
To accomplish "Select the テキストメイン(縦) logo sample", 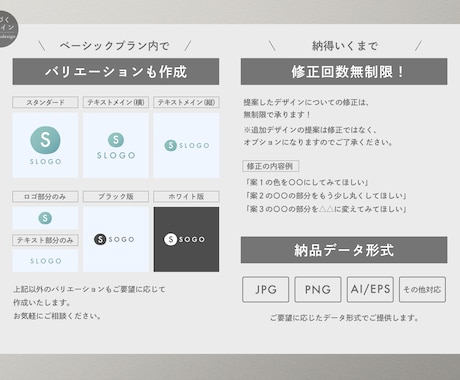I will pyautogui.click(x=186, y=145).
